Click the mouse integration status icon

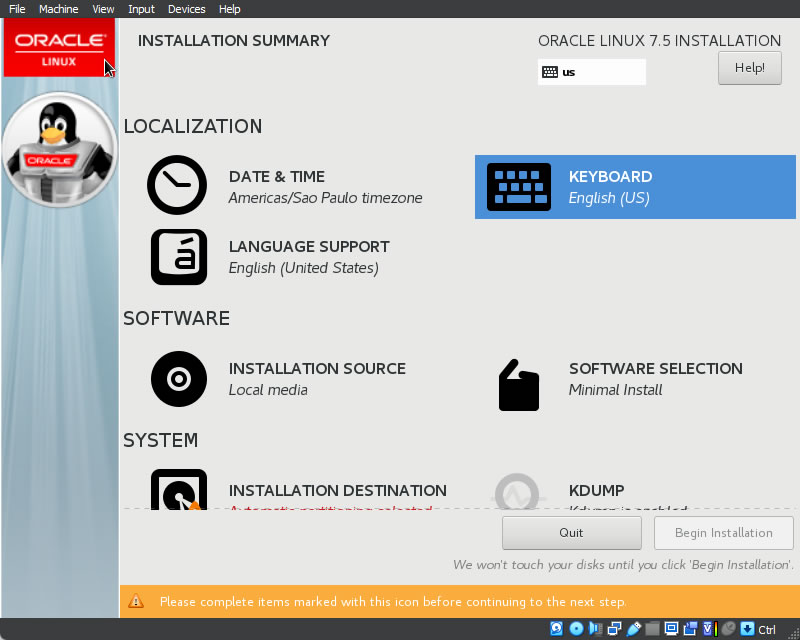[x=729, y=629]
